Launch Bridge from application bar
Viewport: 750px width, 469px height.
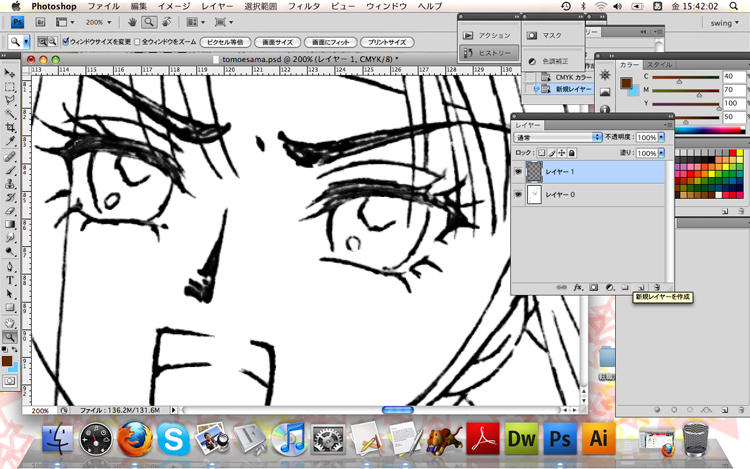pos(40,22)
